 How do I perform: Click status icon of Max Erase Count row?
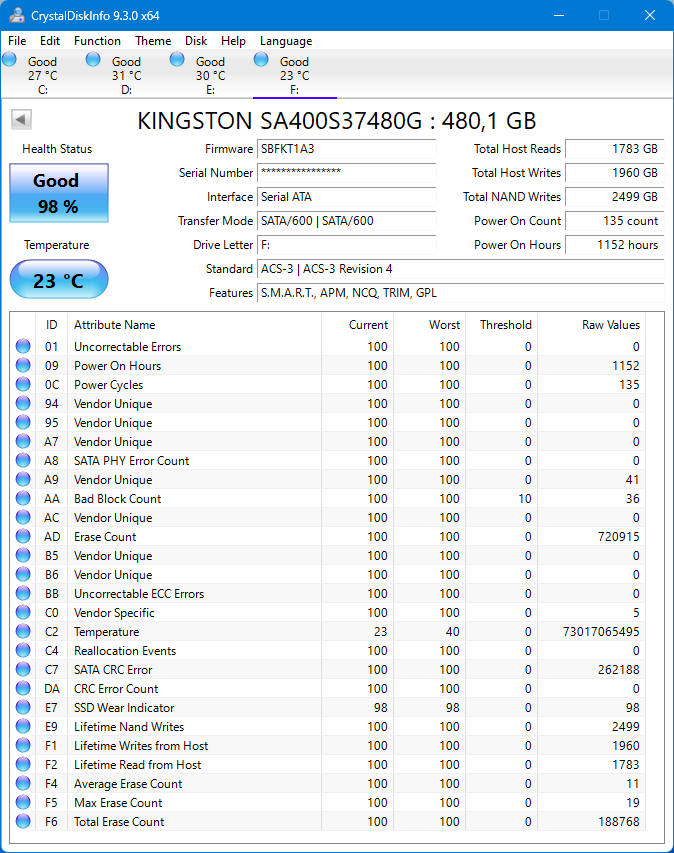pos(23,802)
